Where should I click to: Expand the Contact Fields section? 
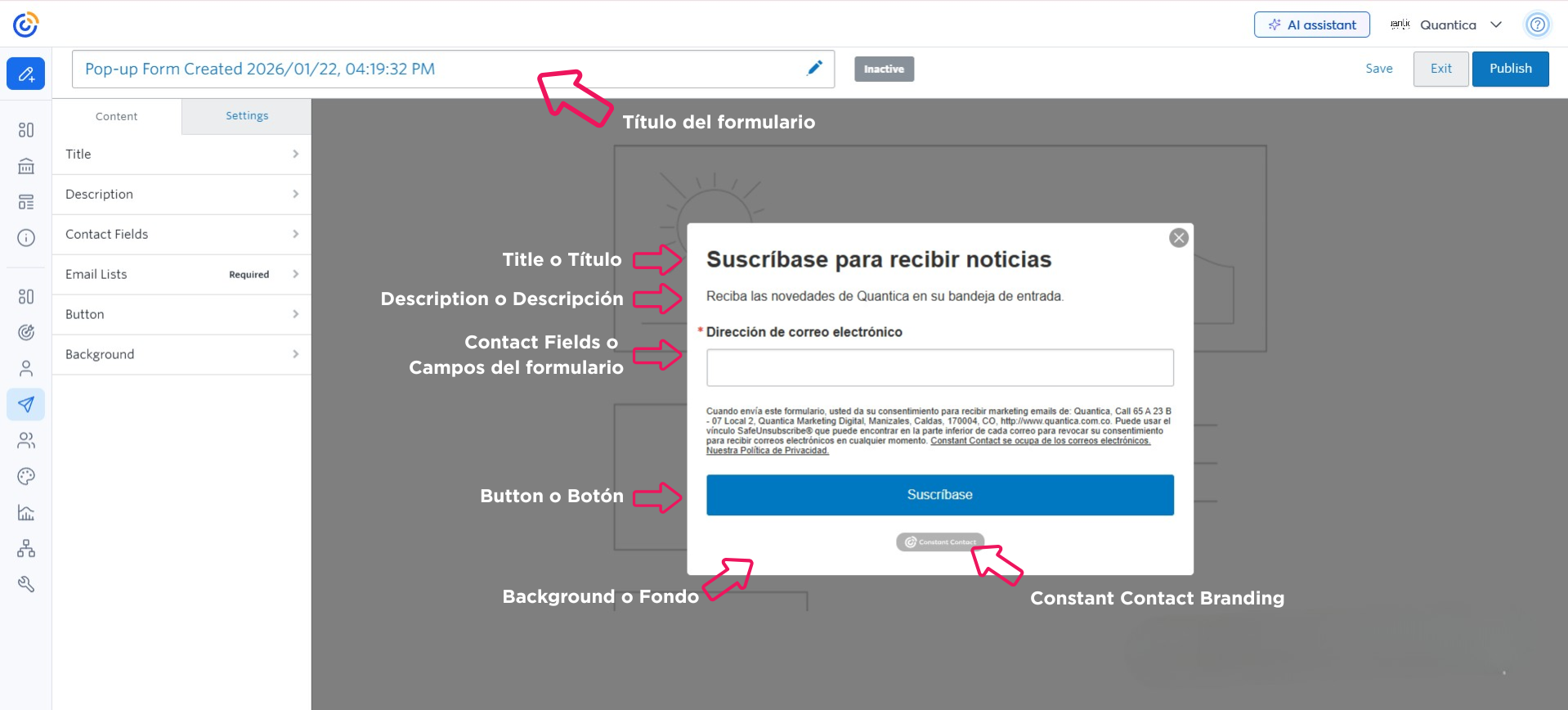click(x=181, y=235)
